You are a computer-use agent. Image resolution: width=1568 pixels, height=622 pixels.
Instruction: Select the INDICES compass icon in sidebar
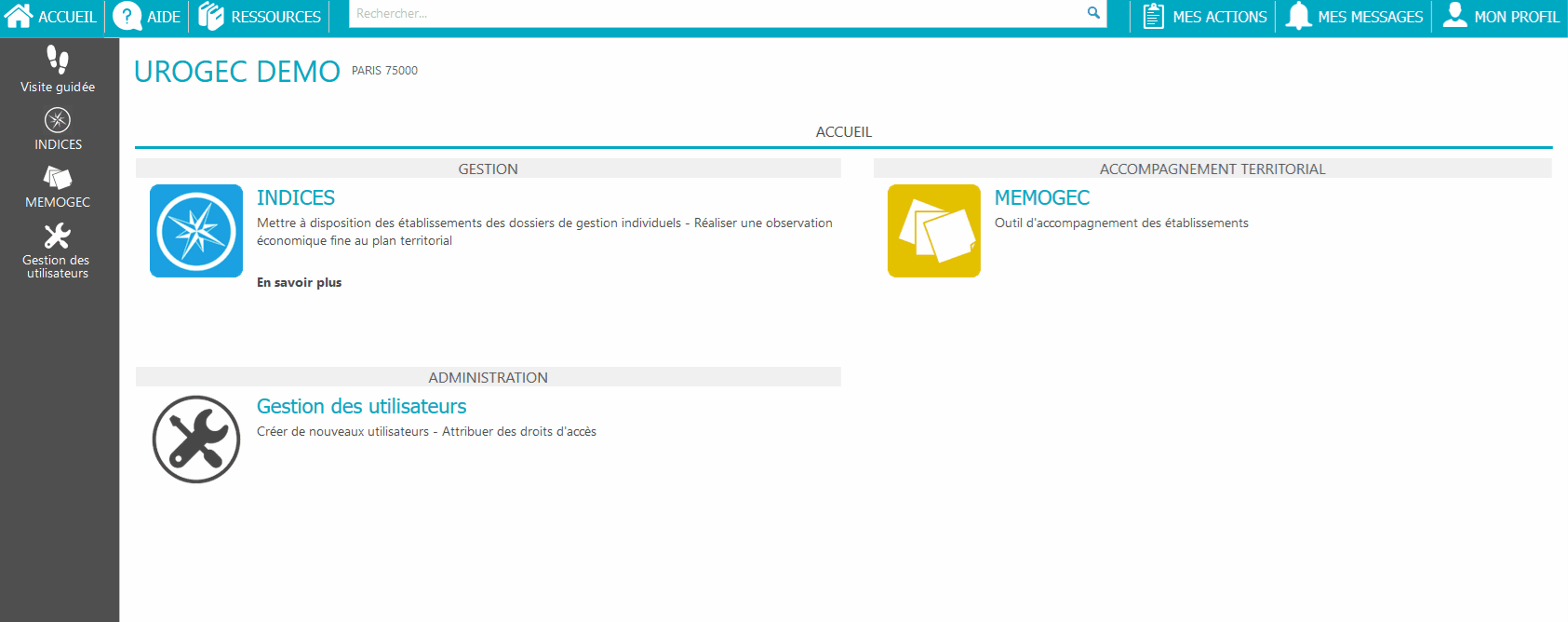point(58,120)
